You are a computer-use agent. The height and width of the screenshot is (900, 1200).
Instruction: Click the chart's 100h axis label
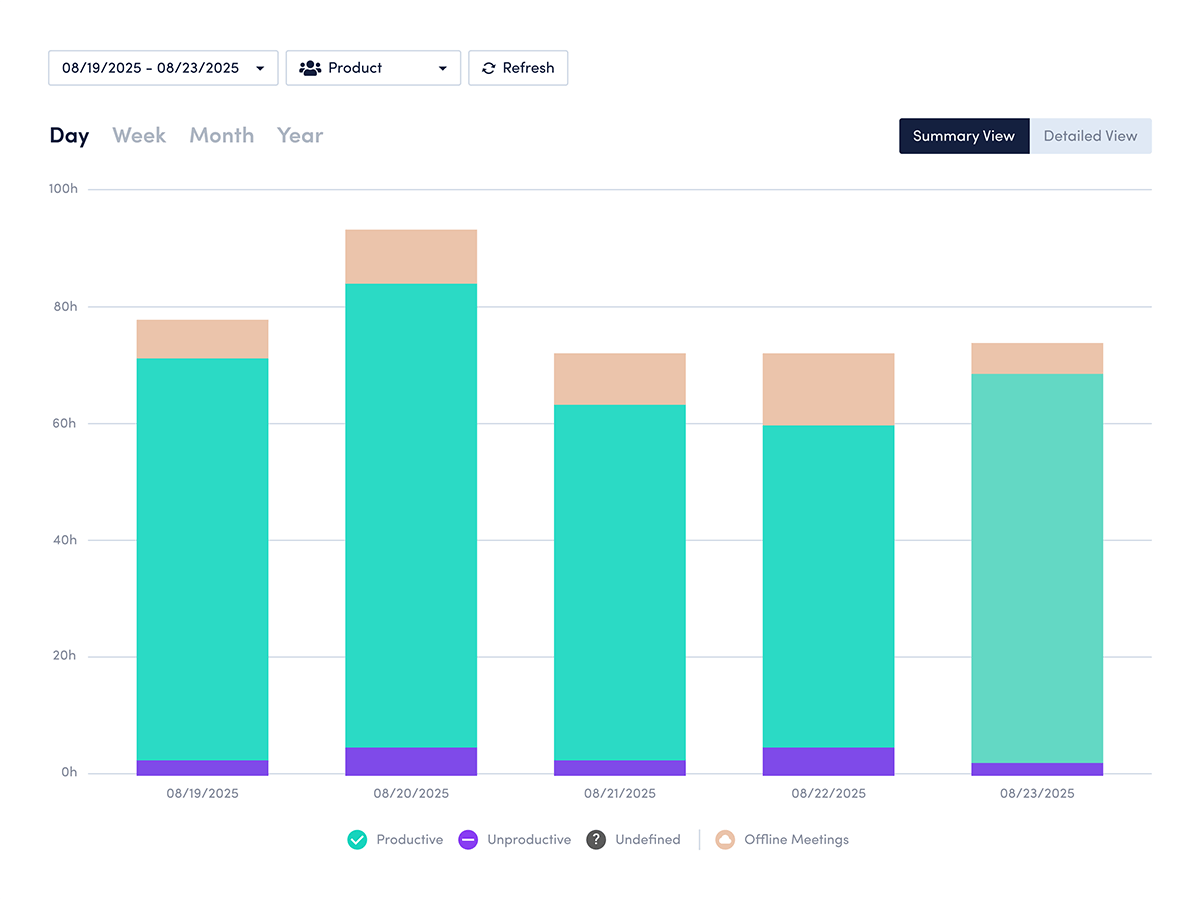pos(64,188)
